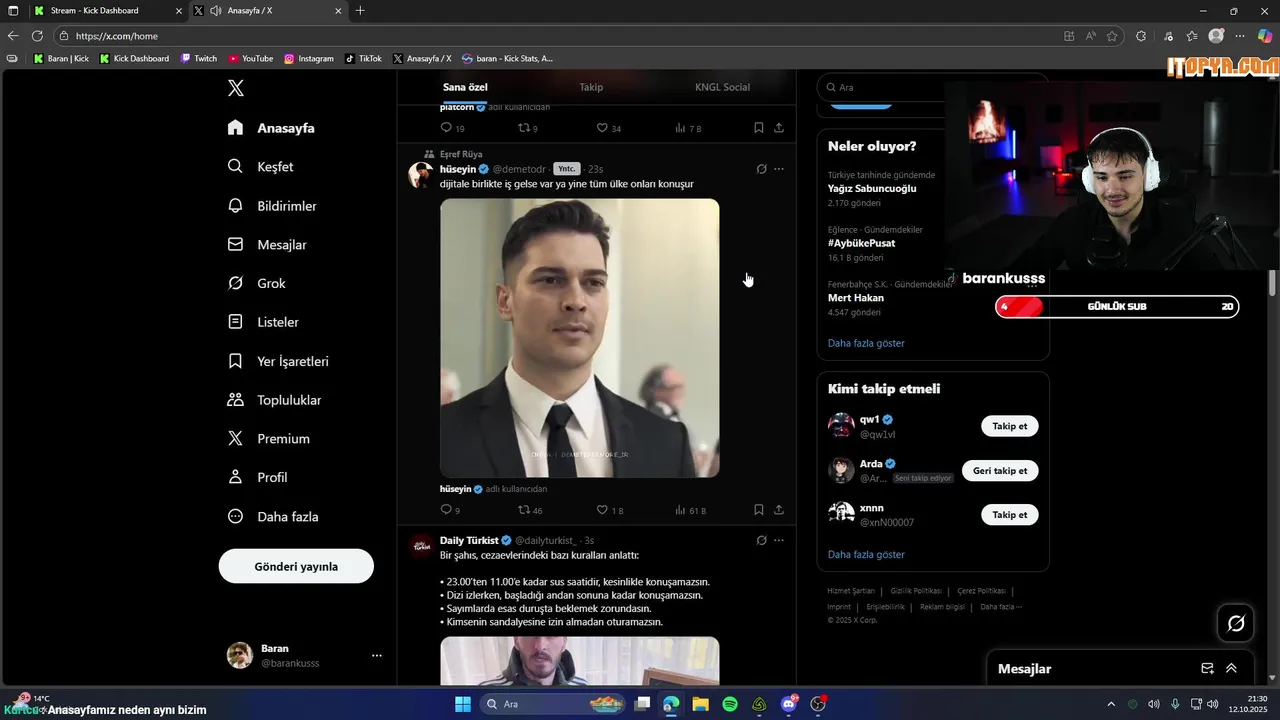Repost hüseyin's post with 46 reposts
The image size is (1280, 720).
click(x=530, y=510)
